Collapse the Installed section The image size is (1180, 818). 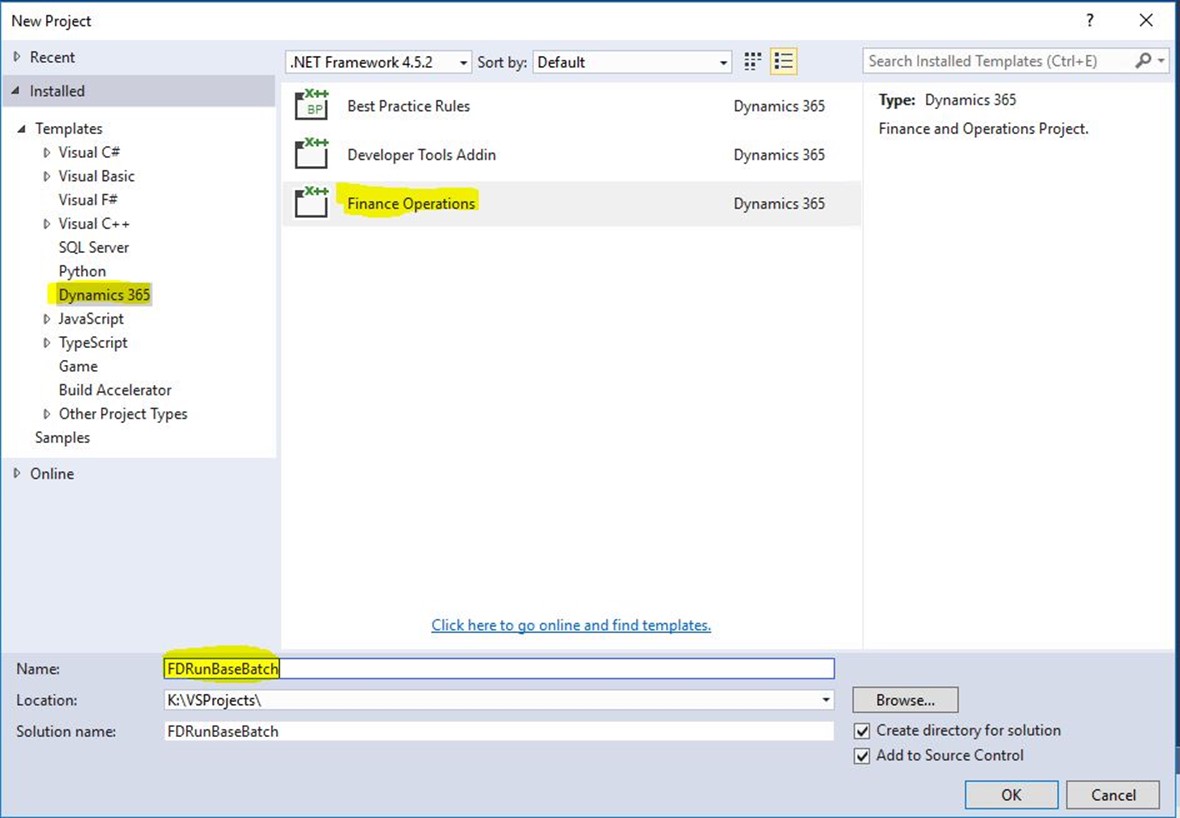(16, 90)
